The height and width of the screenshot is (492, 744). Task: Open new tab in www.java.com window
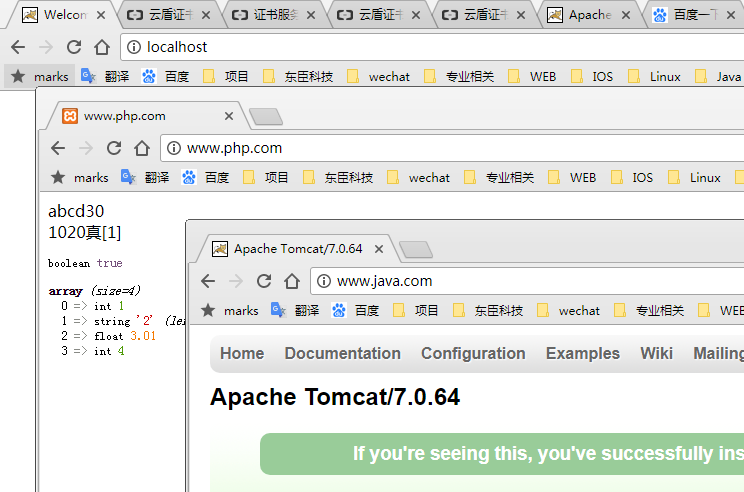pos(416,249)
